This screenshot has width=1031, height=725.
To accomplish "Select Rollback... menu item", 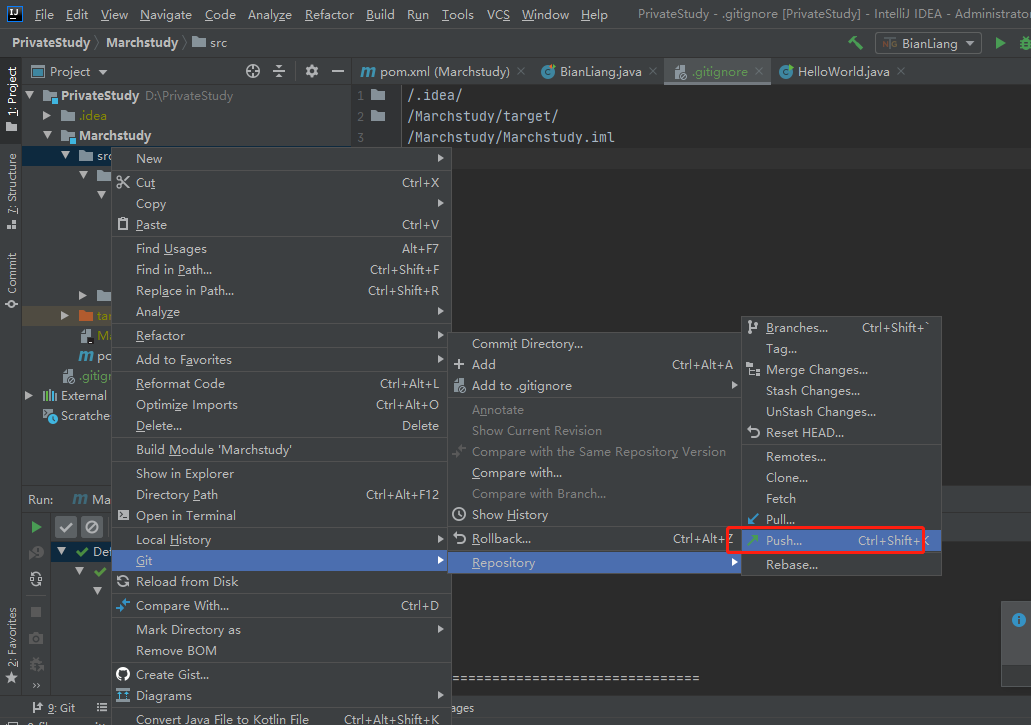I will pyautogui.click(x=594, y=539).
